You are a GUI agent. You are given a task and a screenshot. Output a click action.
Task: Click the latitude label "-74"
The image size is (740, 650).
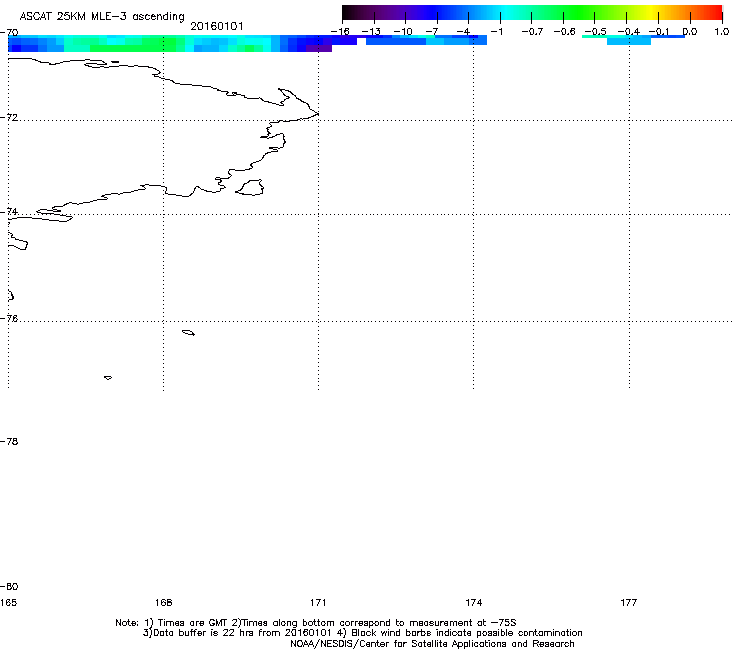[x=9, y=211]
